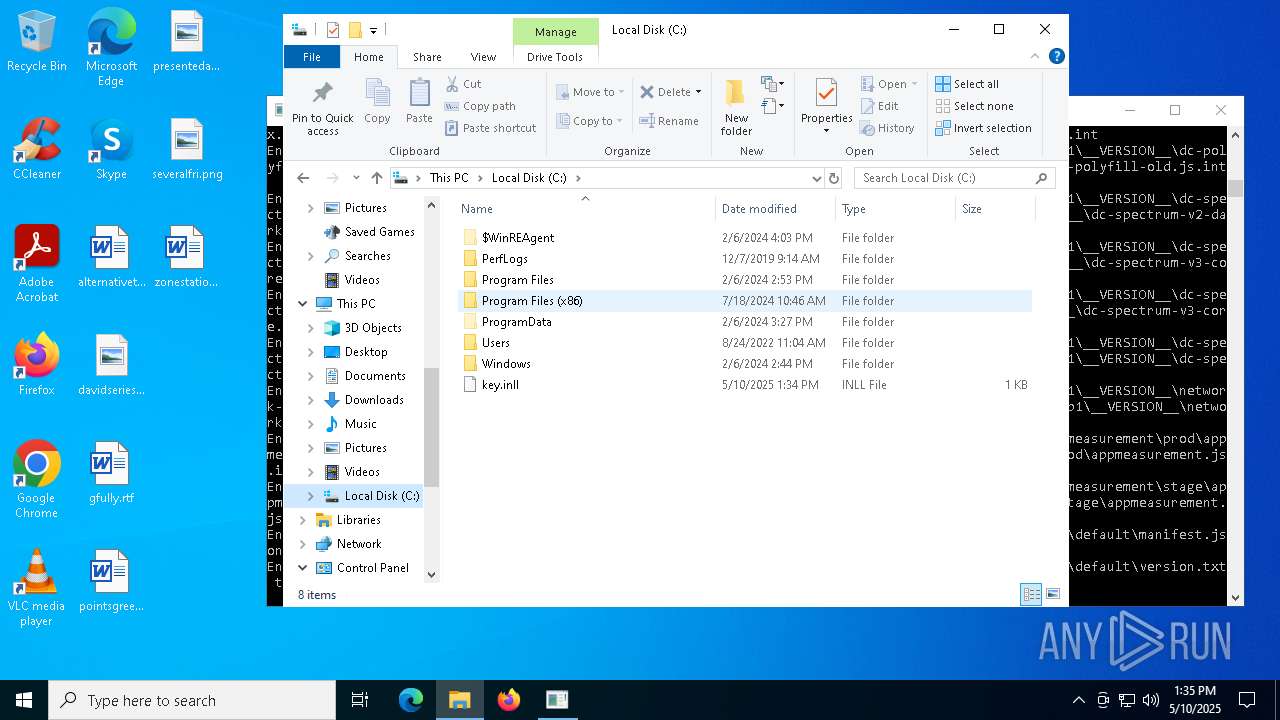Open Task View on taskbar
This screenshot has width=1280, height=720.
coord(360,700)
